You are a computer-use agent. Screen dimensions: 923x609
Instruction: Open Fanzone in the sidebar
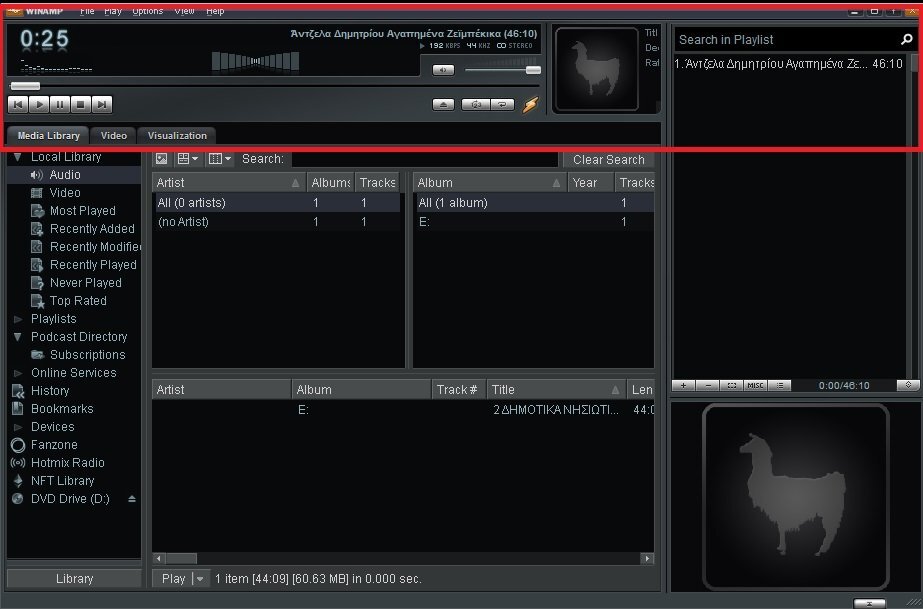[x=54, y=445]
